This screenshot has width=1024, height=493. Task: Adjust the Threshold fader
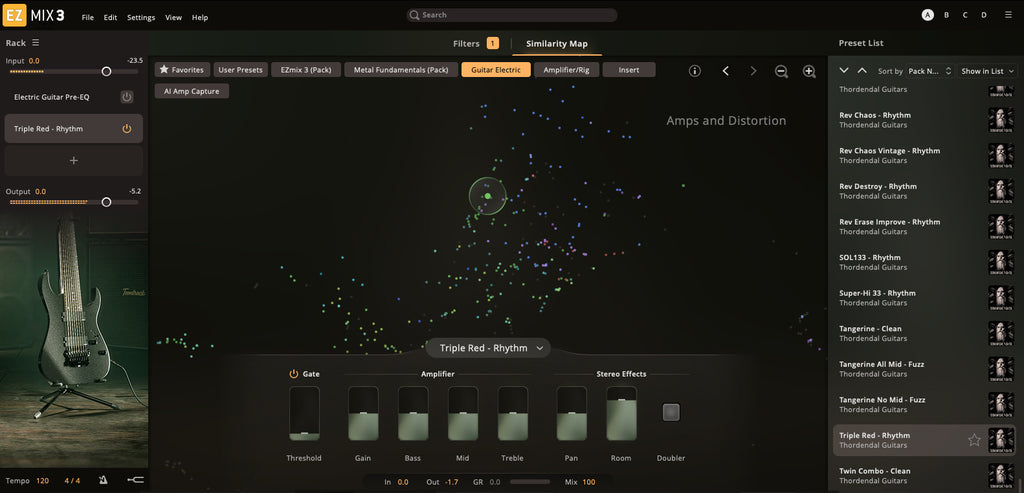tap(304, 414)
